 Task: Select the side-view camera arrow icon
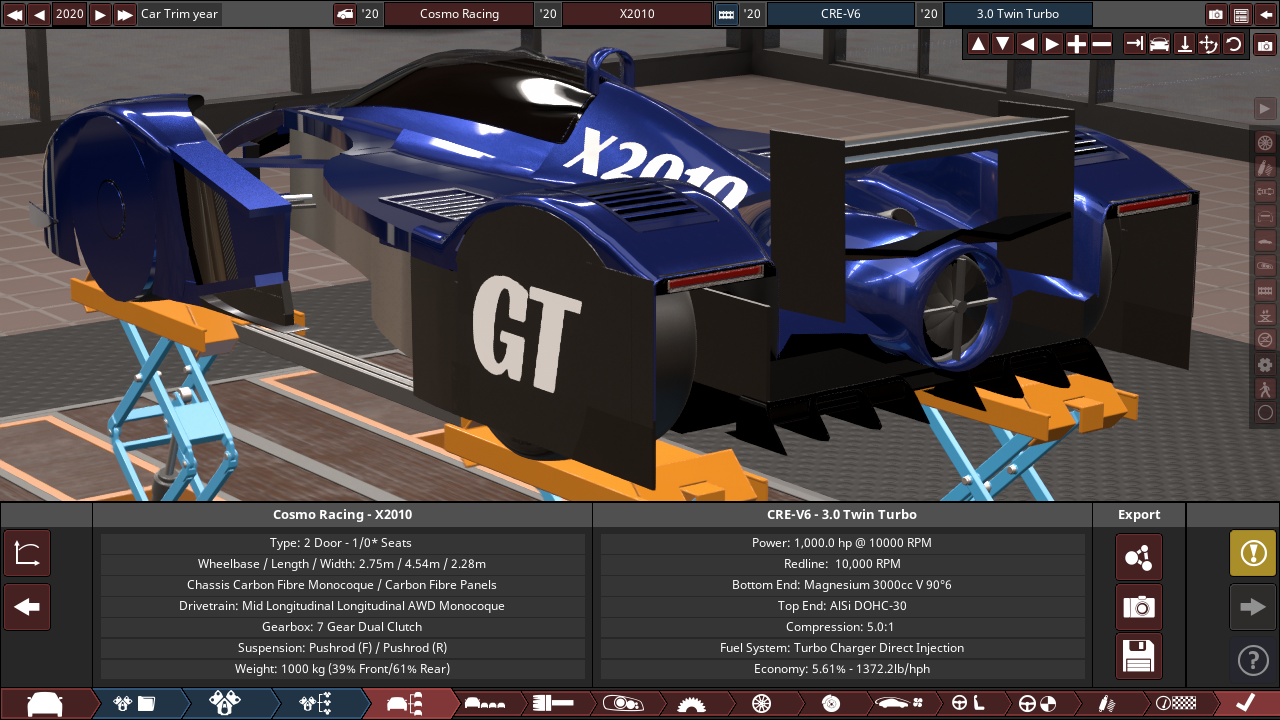coord(1135,44)
